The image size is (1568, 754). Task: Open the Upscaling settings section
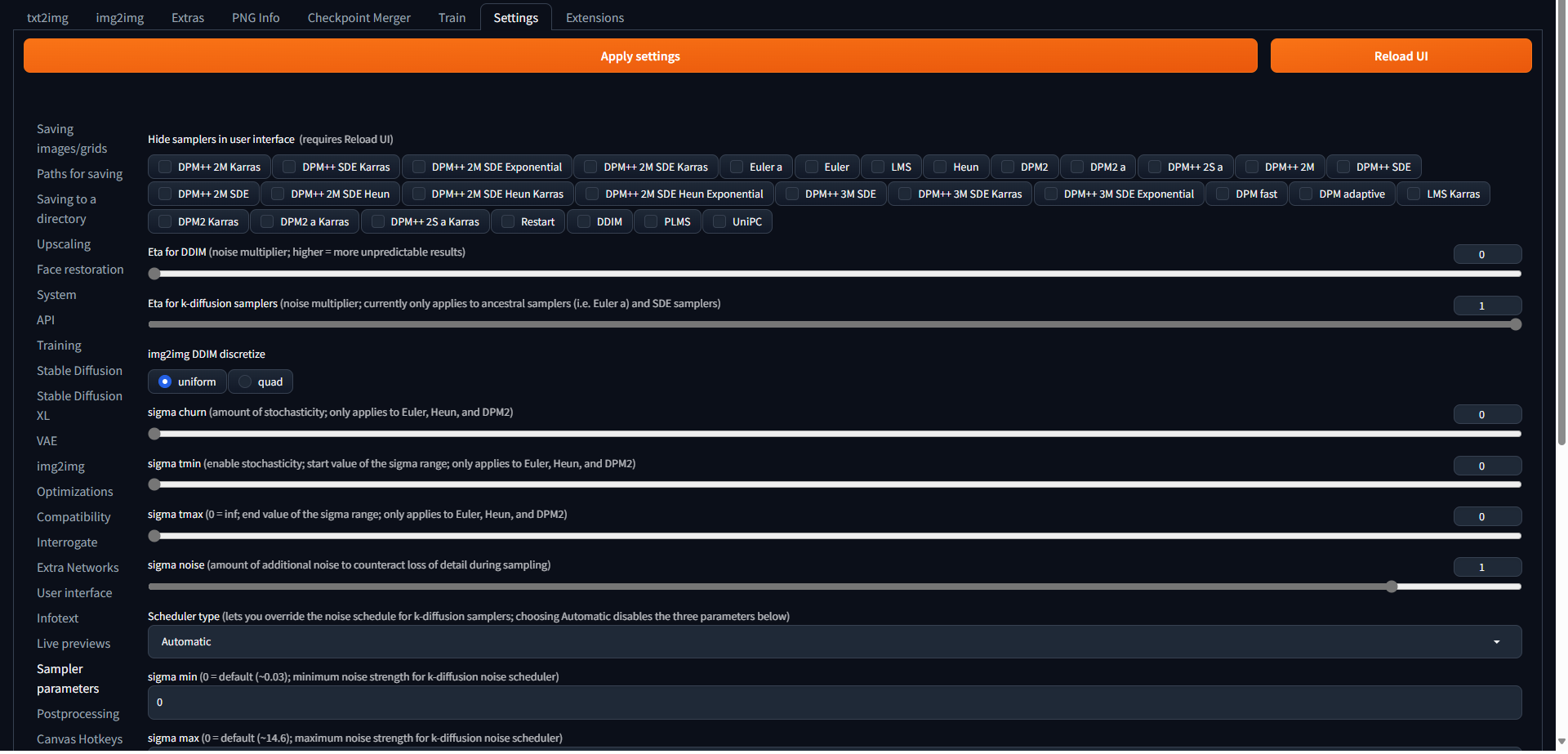coord(64,244)
